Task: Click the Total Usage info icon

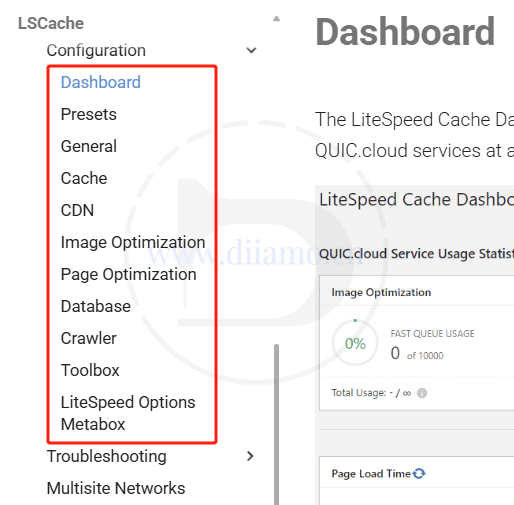Action: point(422,393)
